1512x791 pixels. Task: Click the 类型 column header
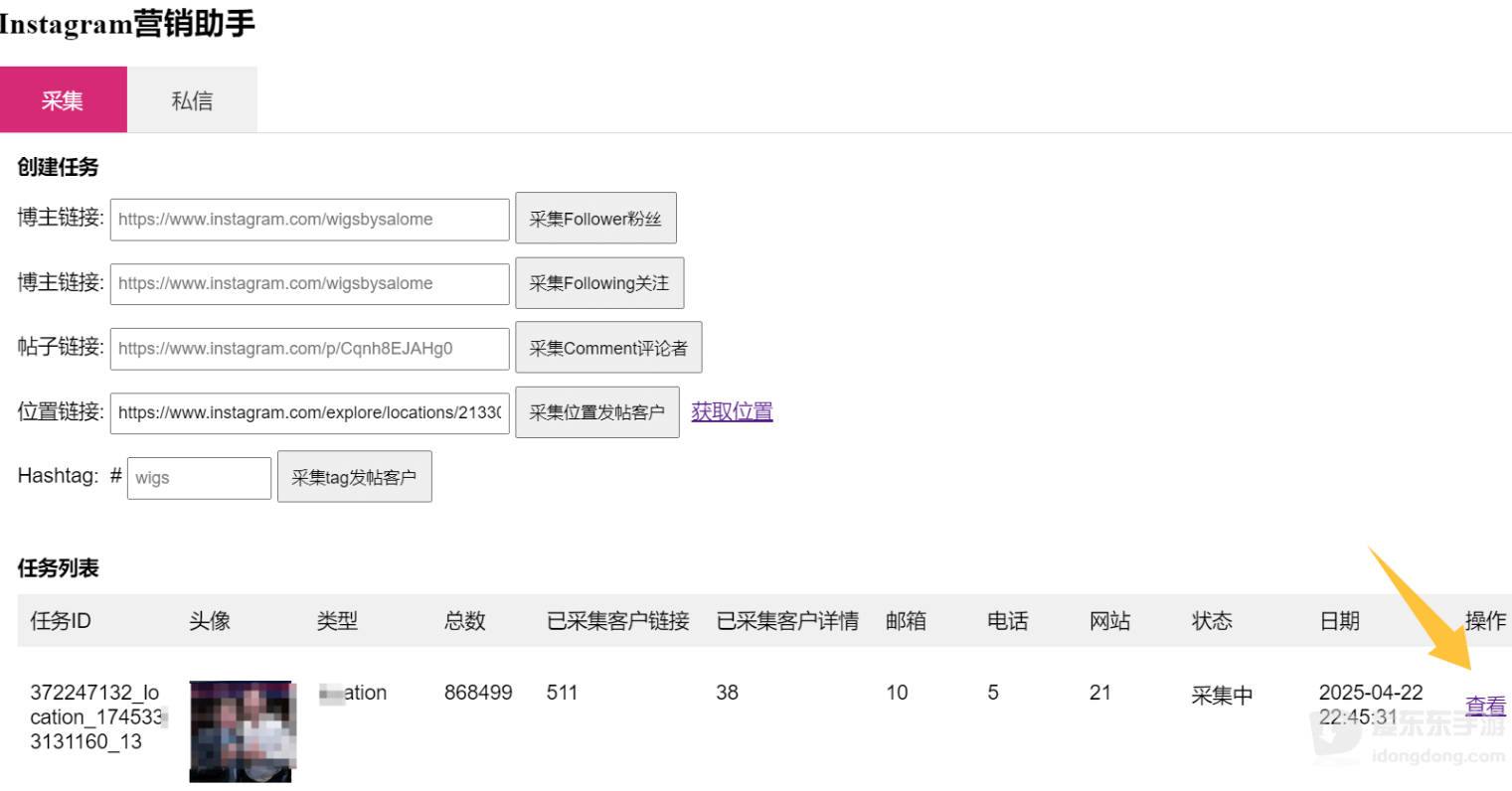tap(337, 621)
